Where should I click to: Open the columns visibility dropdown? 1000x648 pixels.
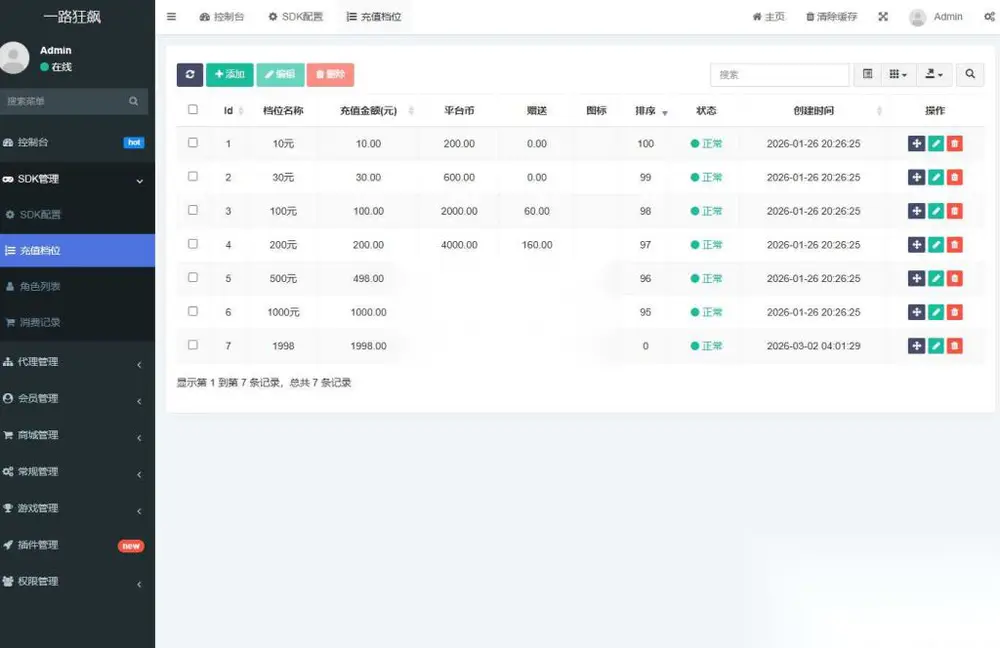[x=898, y=74]
